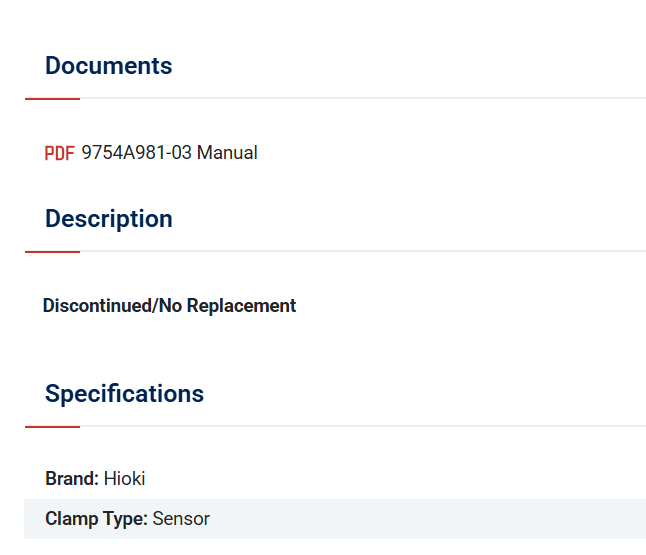The image size is (646, 555).
Task: Click red underline beneath Documents heading
Action: tap(52, 99)
